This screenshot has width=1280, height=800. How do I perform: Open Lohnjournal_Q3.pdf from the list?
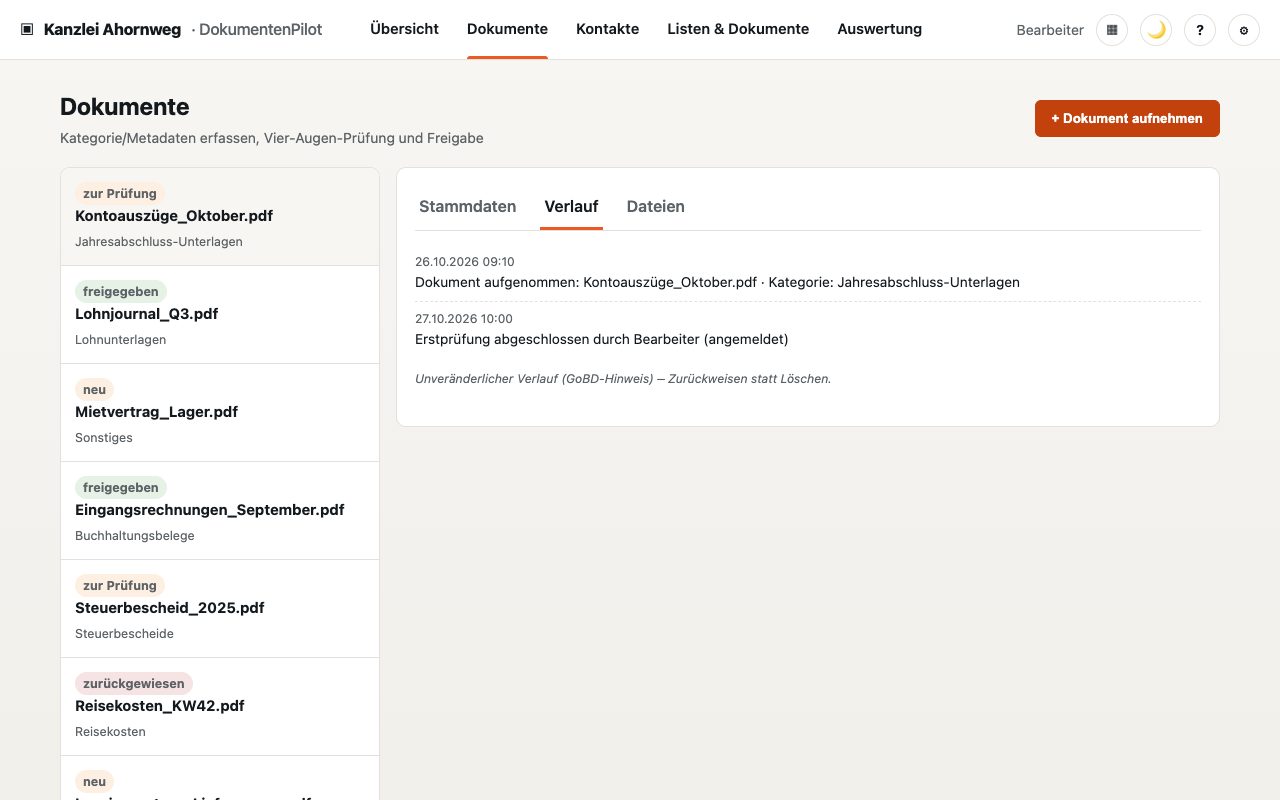pyautogui.click(x=220, y=315)
